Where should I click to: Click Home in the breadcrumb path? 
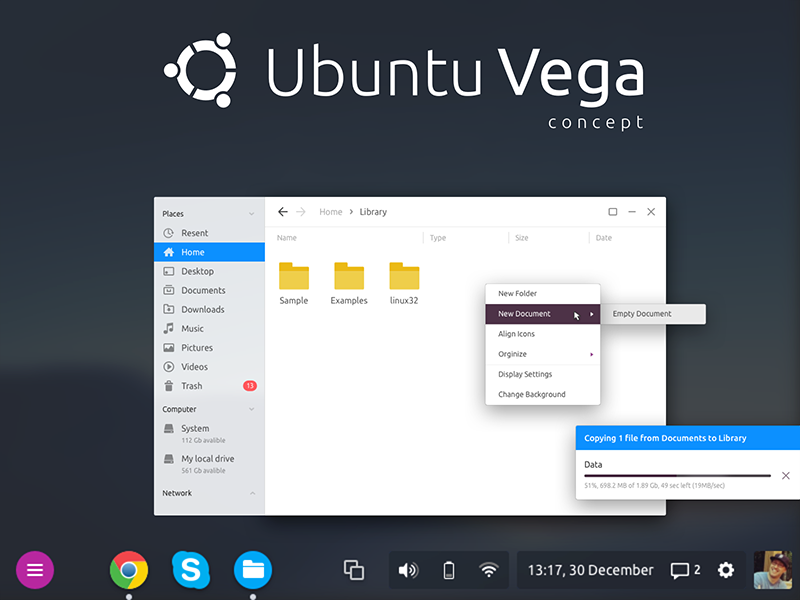pos(330,211)
